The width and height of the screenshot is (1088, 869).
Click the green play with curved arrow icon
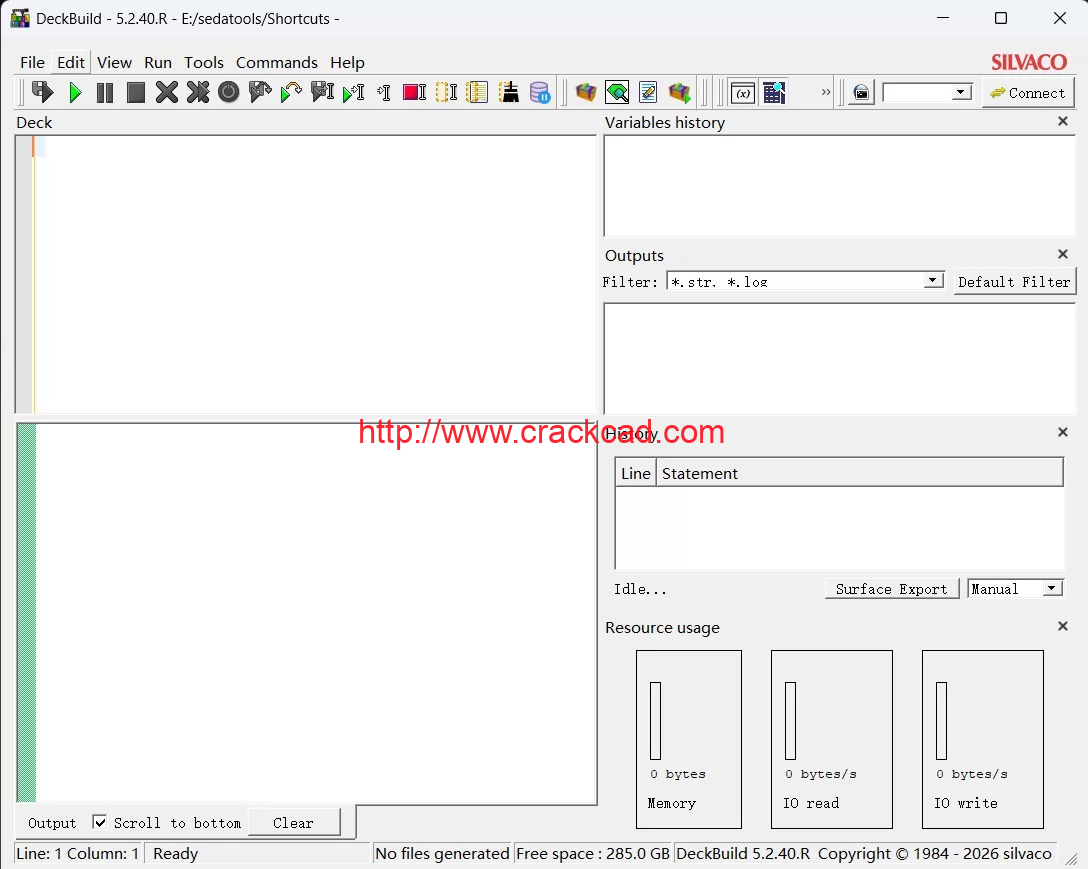291,92
